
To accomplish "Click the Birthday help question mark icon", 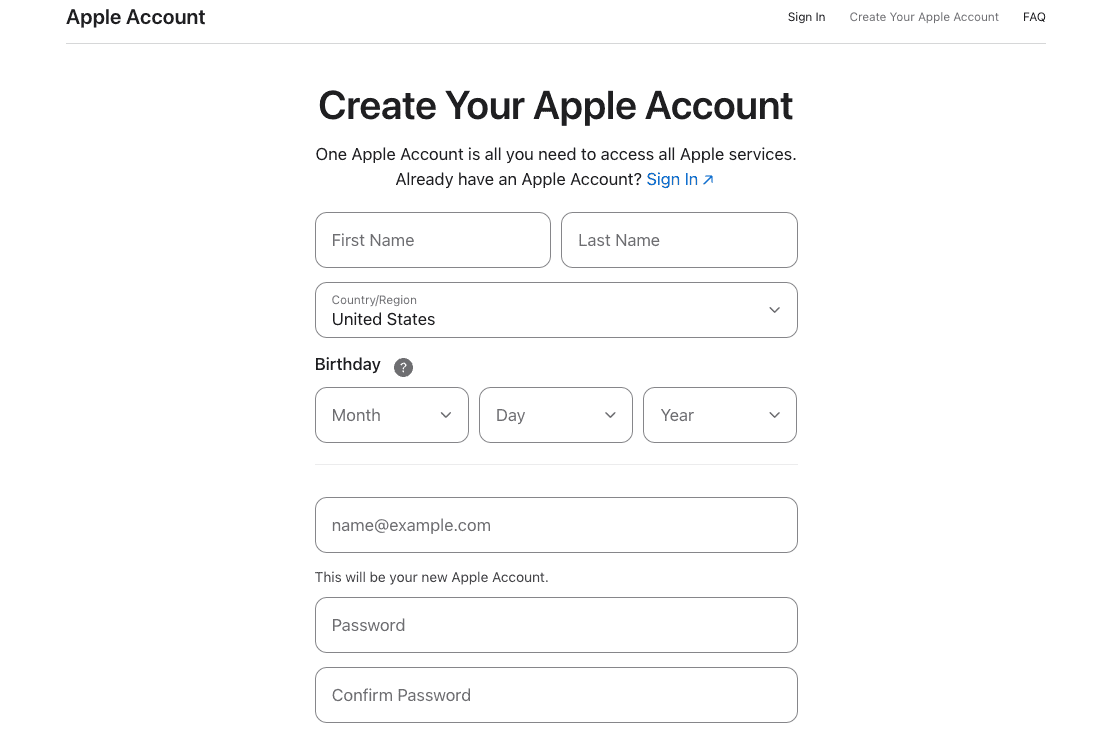I will pyautogui.click(x=403, y=367).
